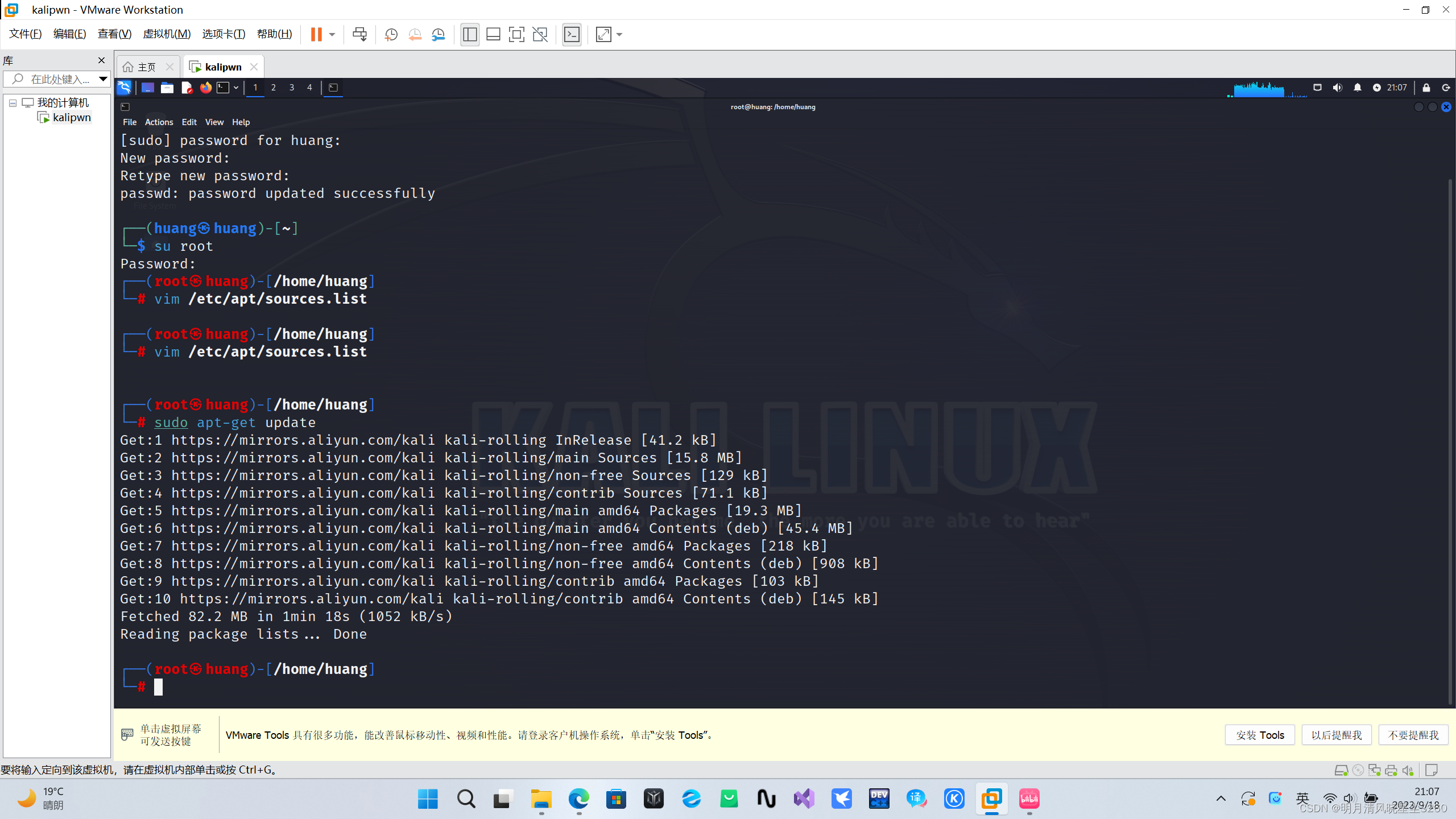The width and height of the screenshot is (1456, 819).
Task: Toggle Unity mode in VMware
Action: coord(540,35)
